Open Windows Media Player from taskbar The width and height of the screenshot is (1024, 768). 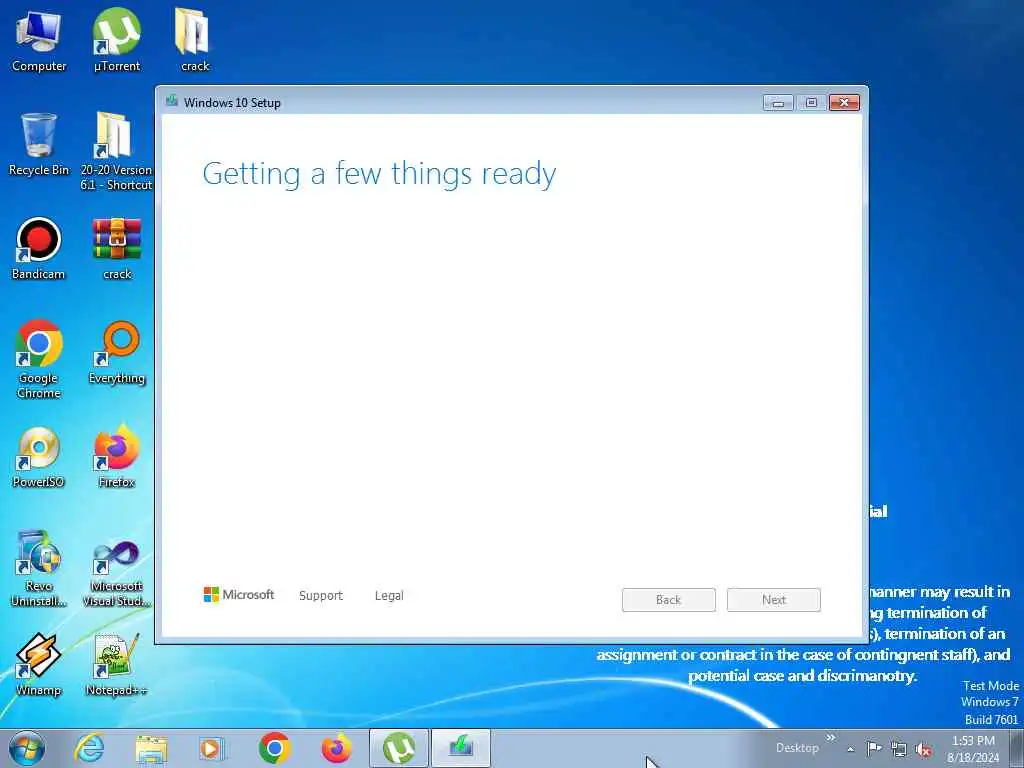[212, 748]
